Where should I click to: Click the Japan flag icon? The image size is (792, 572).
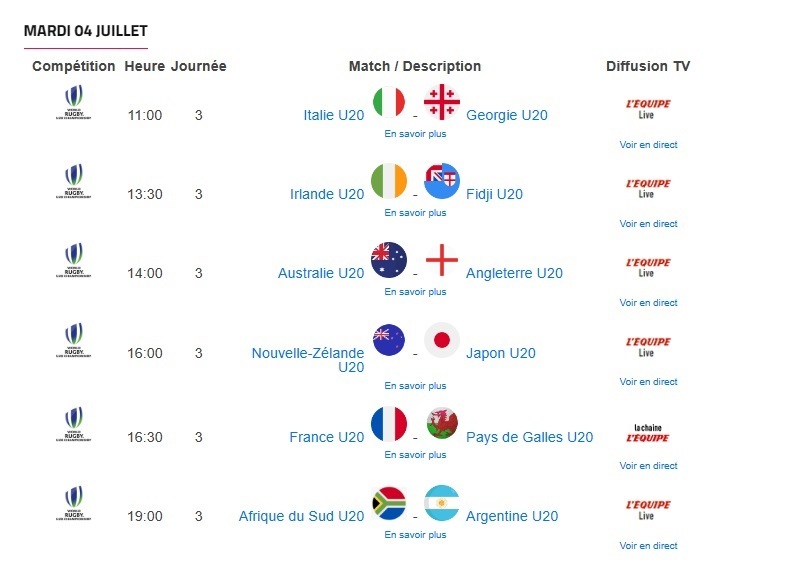coord(441,340)
